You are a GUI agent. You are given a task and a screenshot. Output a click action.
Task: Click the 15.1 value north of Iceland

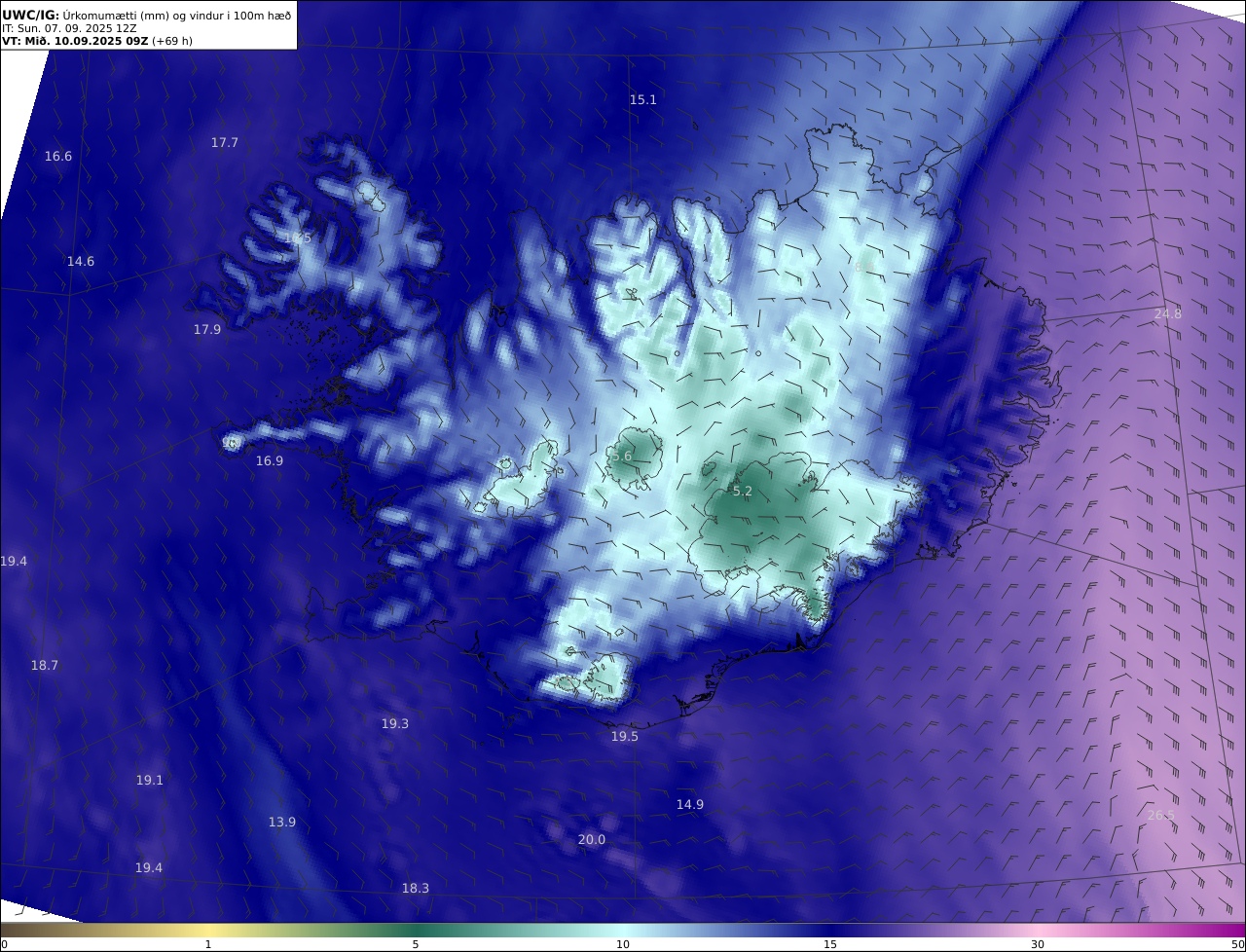643,100
